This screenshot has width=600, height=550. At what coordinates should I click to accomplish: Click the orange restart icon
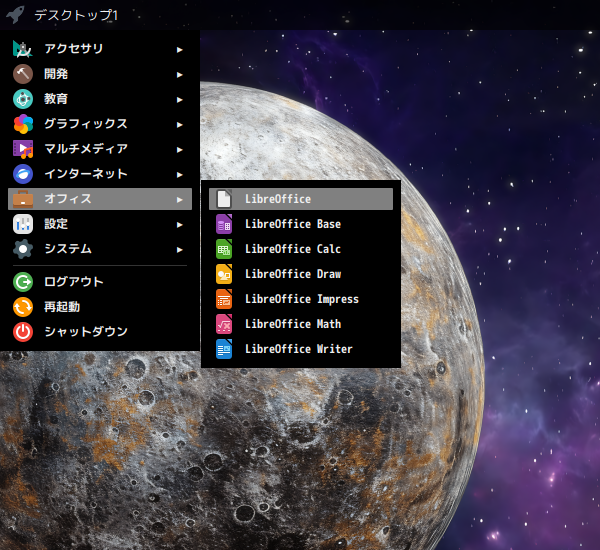pos(23,307)
